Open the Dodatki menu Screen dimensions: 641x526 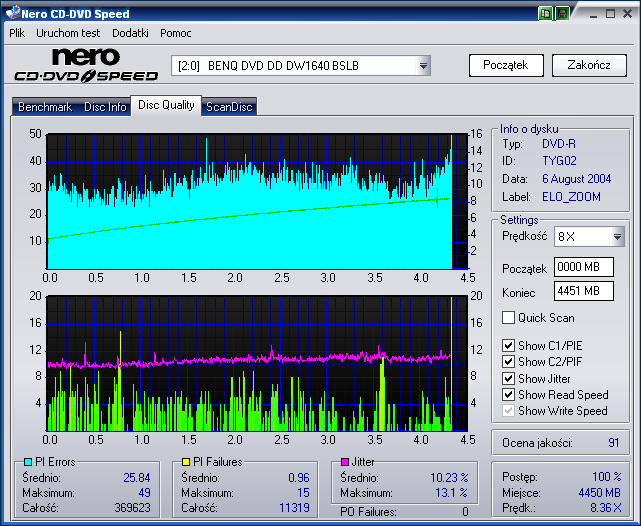pos(130,33)
